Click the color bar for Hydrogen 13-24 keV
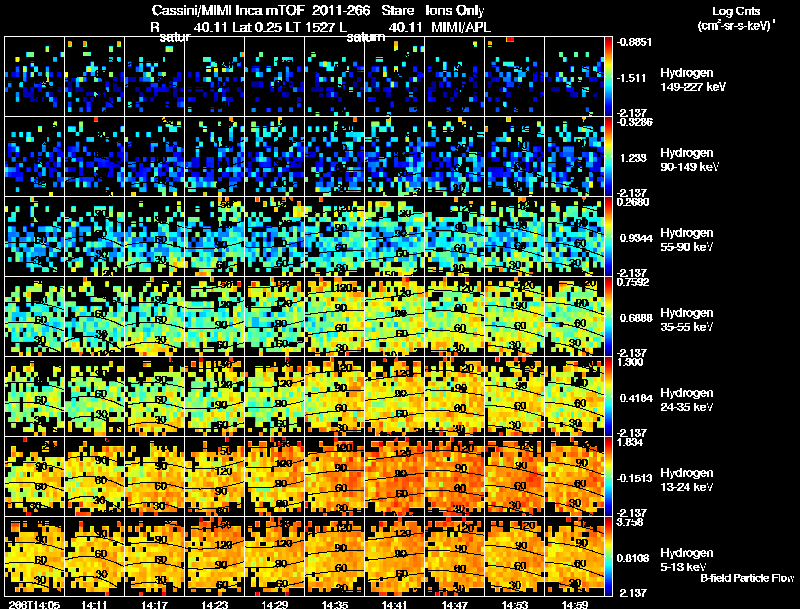 point(608,477)
